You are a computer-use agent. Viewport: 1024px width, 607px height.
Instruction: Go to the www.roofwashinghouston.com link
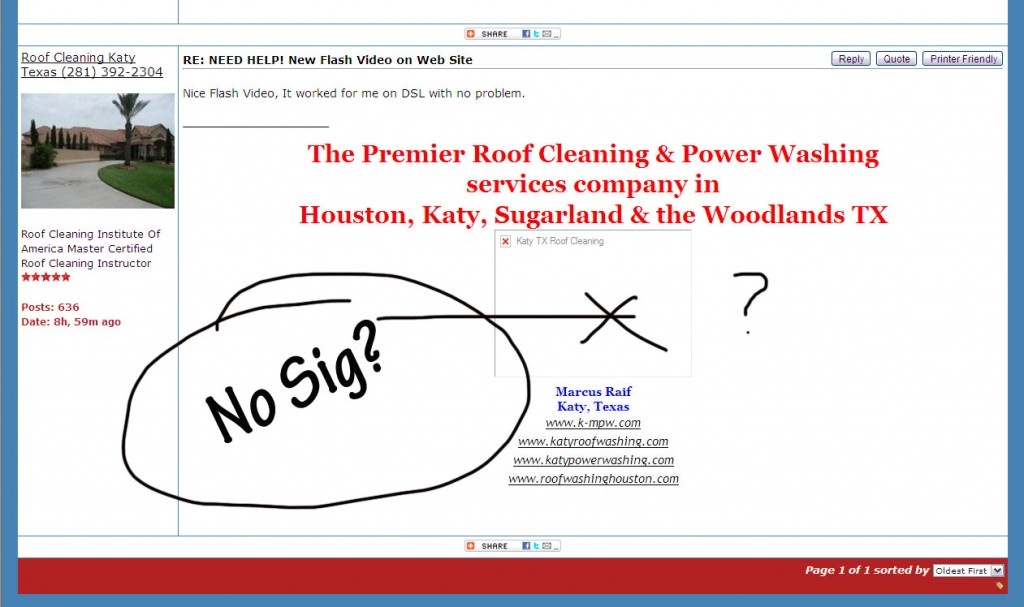tap(593, 479)
